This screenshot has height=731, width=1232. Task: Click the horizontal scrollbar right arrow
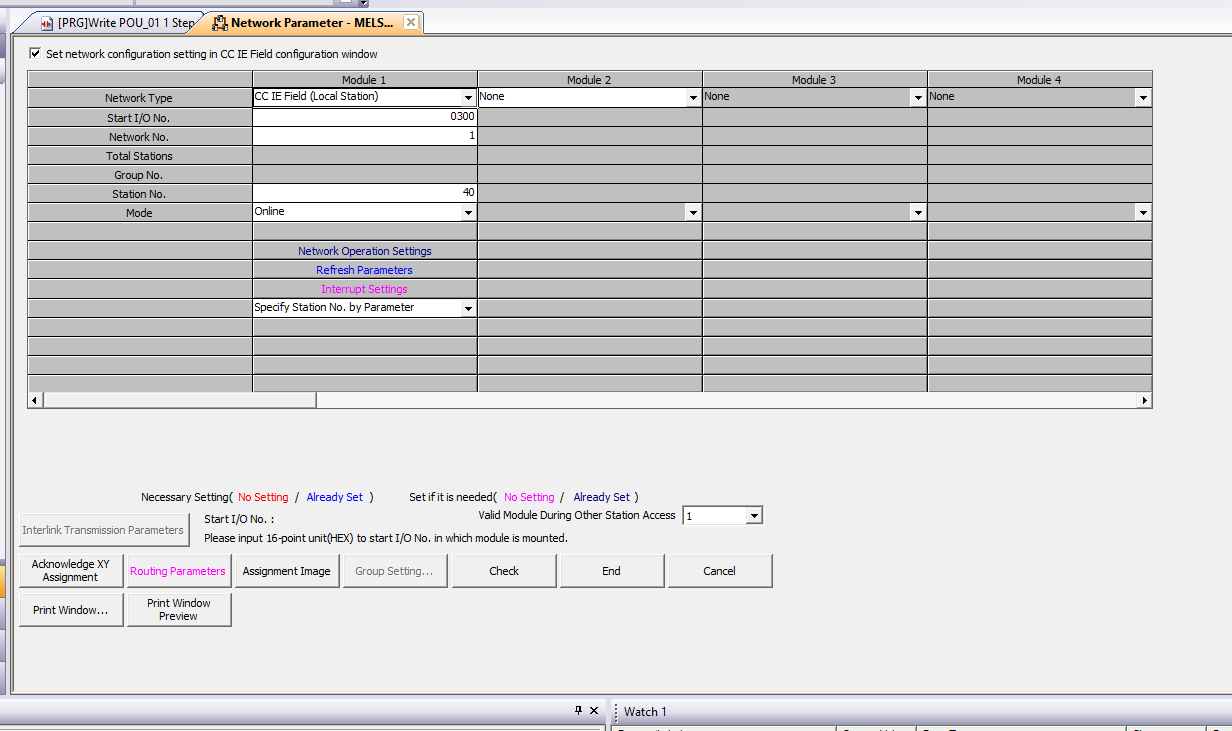tap(1144, 400)
